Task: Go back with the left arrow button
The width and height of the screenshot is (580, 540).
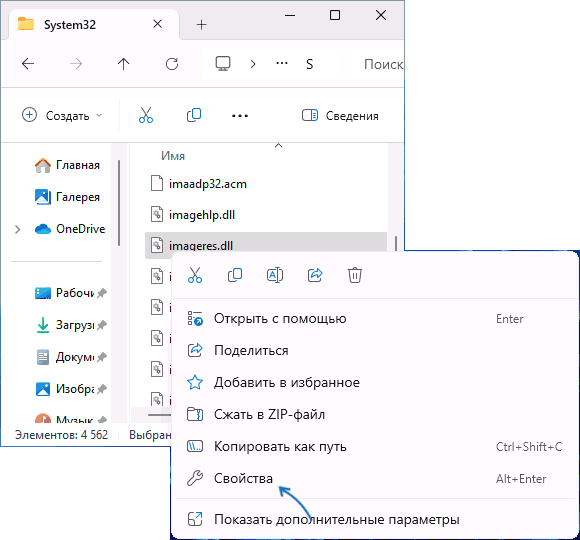Action: (x=28, y=64)
